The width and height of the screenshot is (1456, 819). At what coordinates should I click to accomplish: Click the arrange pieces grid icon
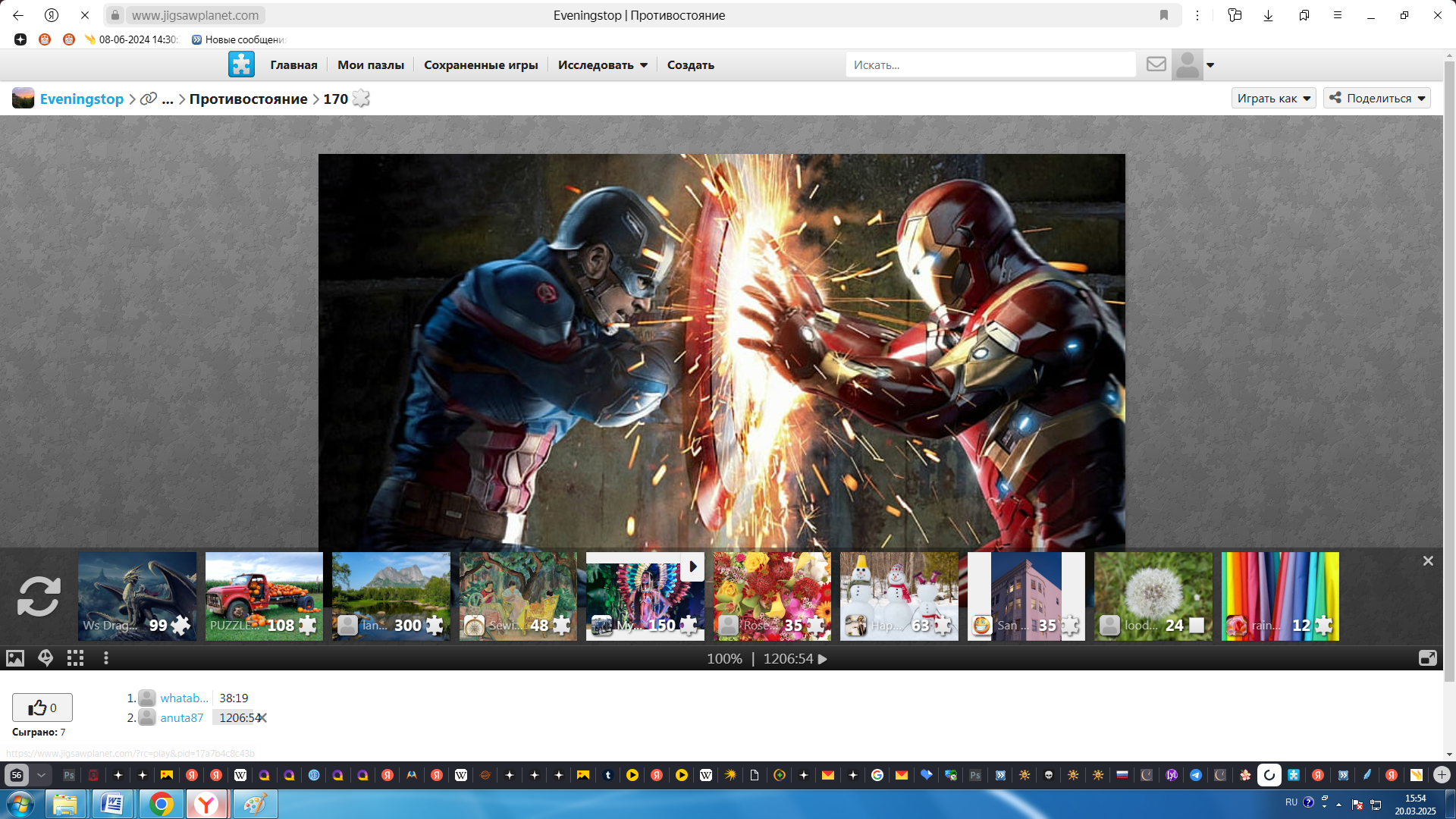[75, 658]
